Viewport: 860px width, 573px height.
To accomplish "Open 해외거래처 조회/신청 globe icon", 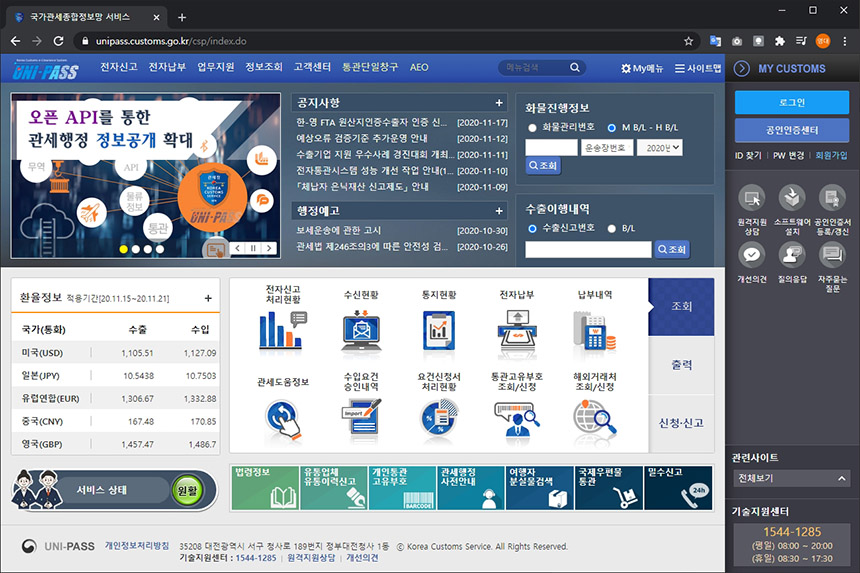I will click(x=595, y=418).
